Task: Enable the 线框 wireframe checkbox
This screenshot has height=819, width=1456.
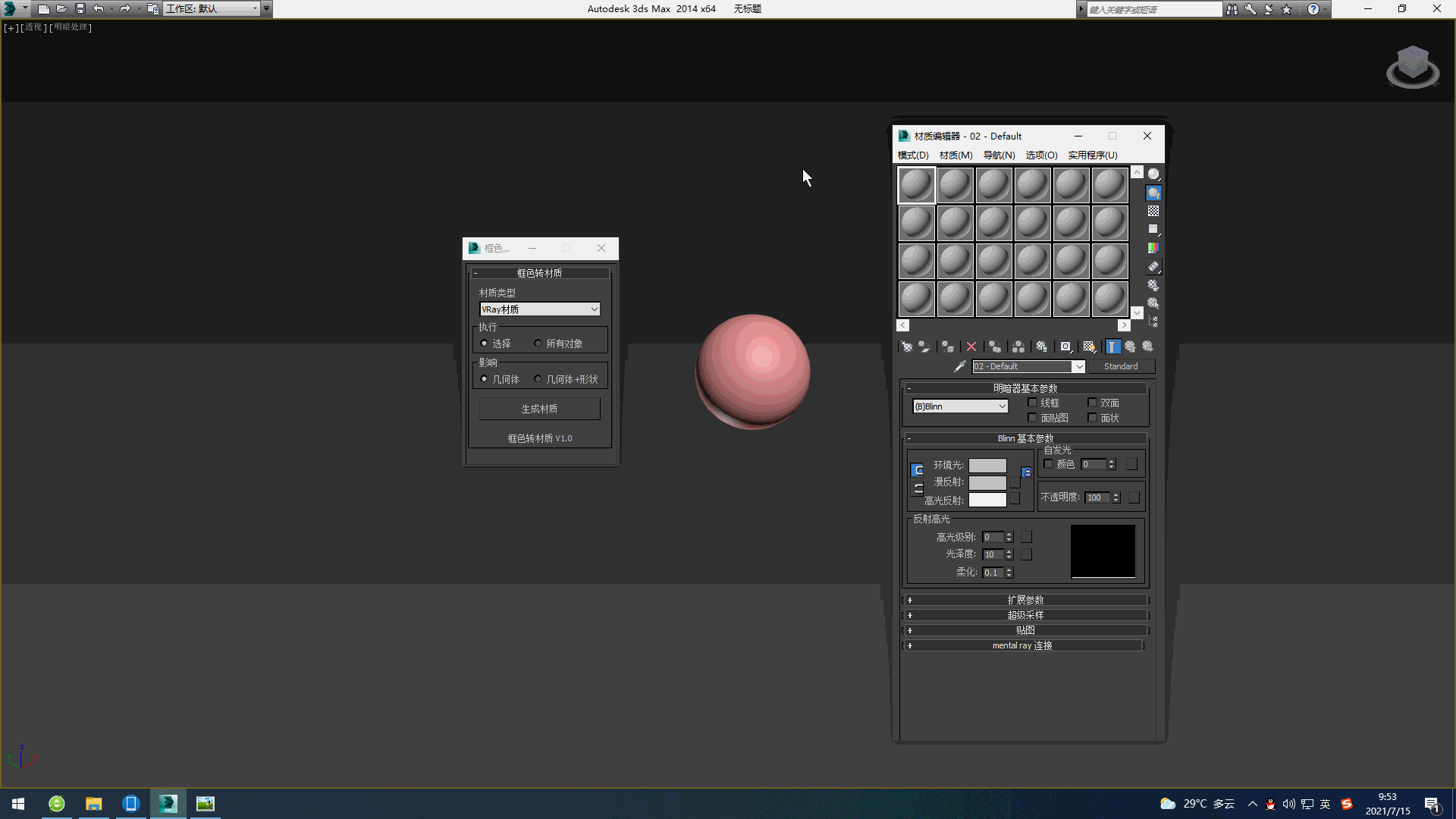Action: point(1032,403)
